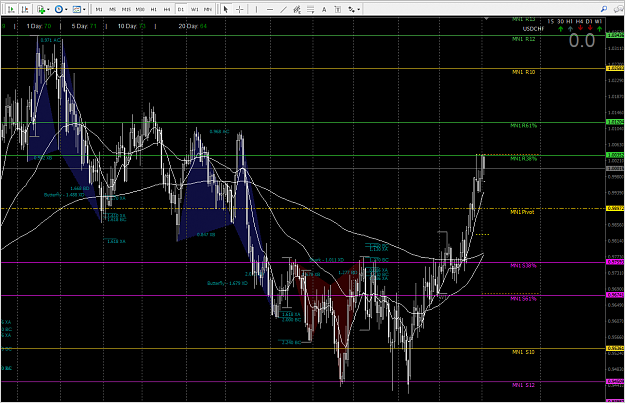Screen dimensions: 625x403
Task: Switch chart to M30 timeframe
Action: 140,9
